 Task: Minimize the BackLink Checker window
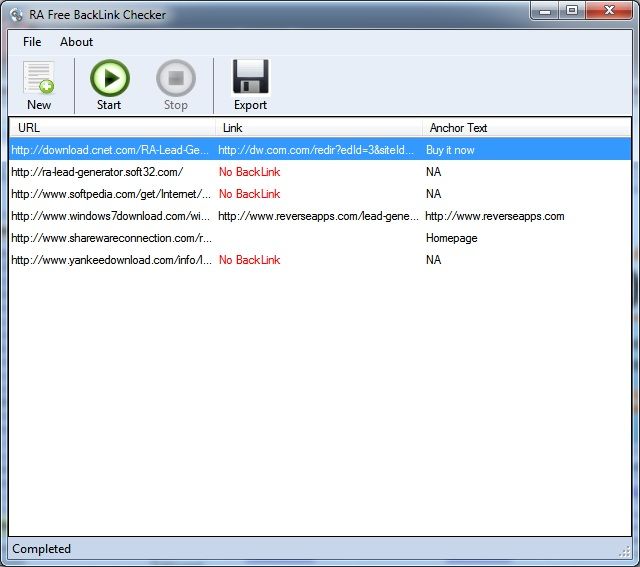tap(545, 11)
